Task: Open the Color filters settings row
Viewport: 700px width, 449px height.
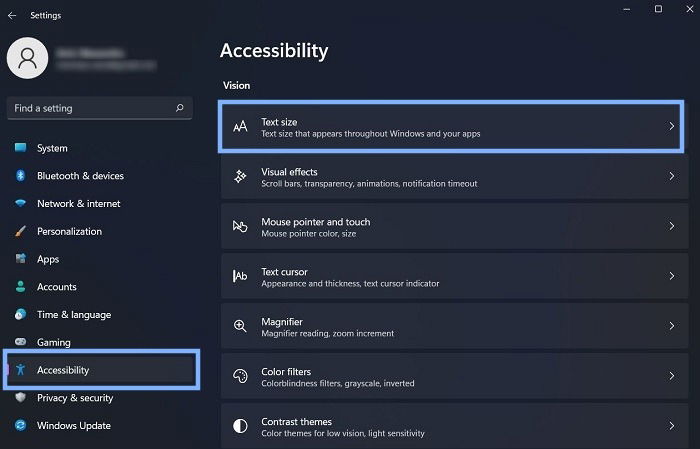Action: 454,376
